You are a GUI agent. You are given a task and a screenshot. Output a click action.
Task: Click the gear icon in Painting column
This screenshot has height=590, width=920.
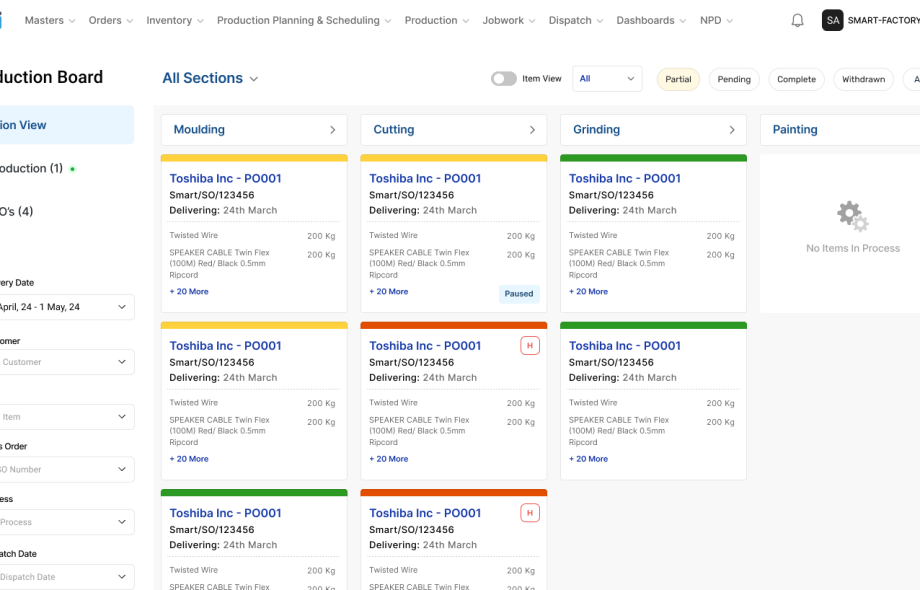[852, 215]
